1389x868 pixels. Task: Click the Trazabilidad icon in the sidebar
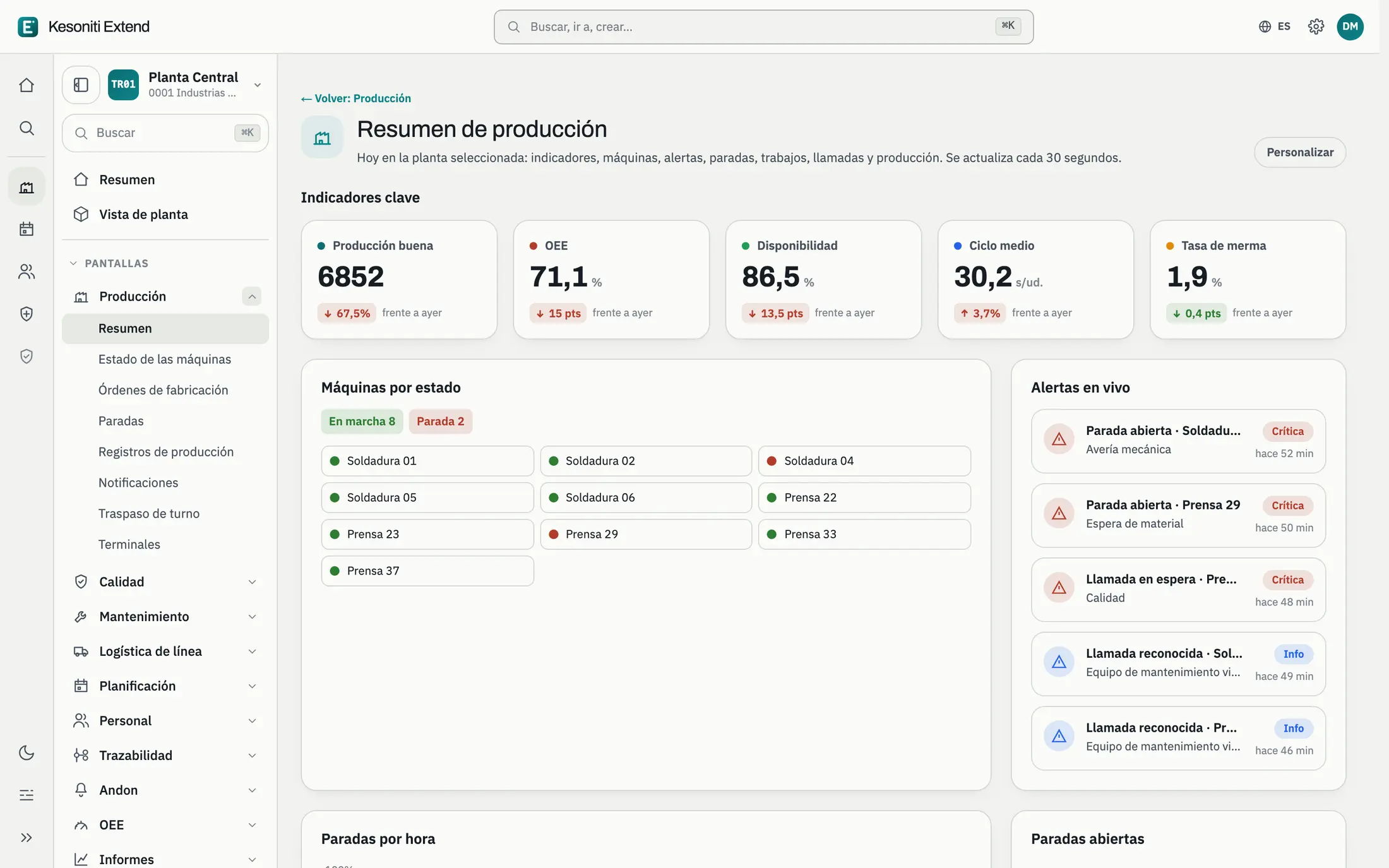pos(81,755)
